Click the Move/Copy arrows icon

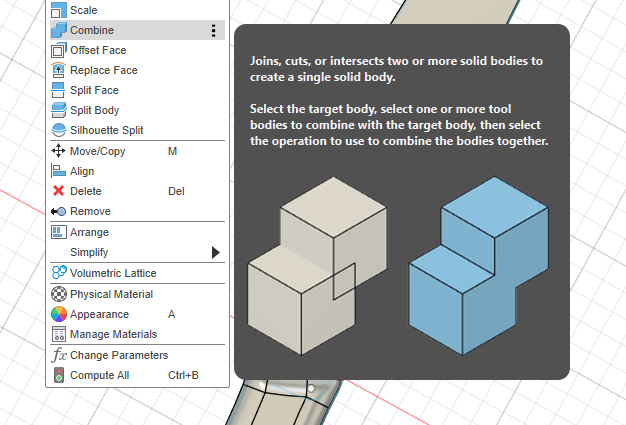click(58, 151)
